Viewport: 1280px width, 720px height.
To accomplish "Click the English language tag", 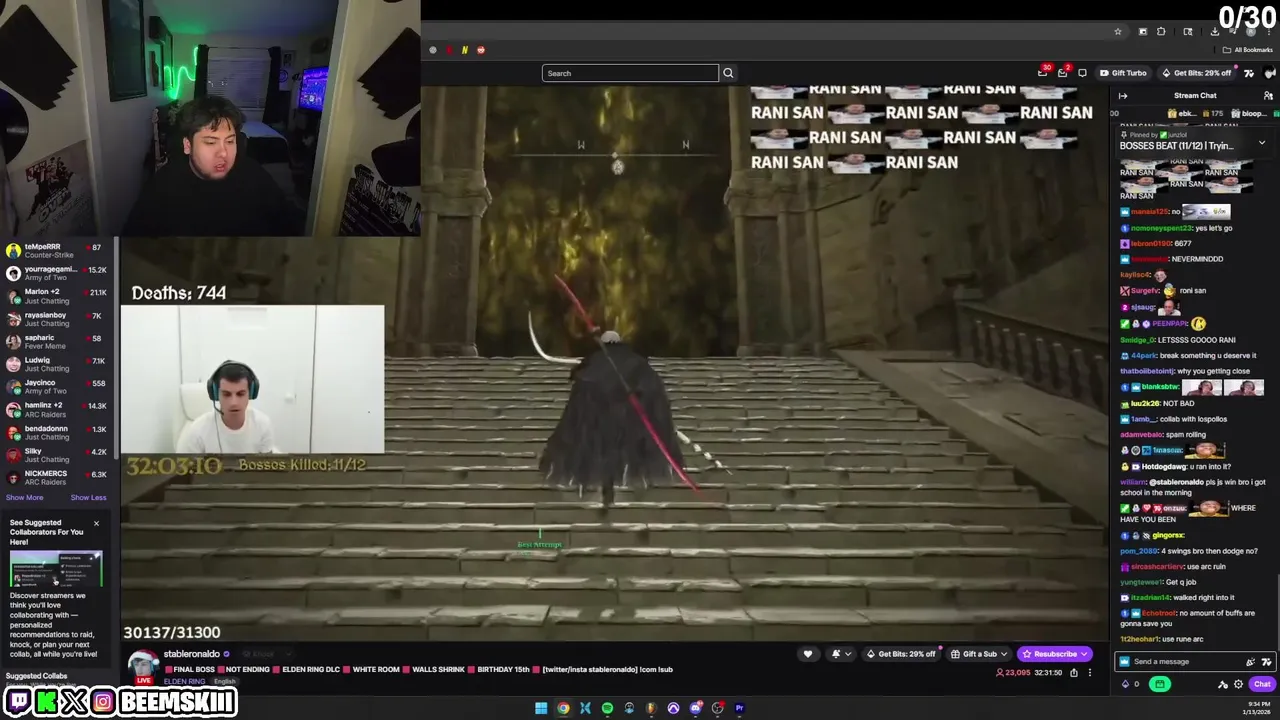I will click(x=224, y=682).
